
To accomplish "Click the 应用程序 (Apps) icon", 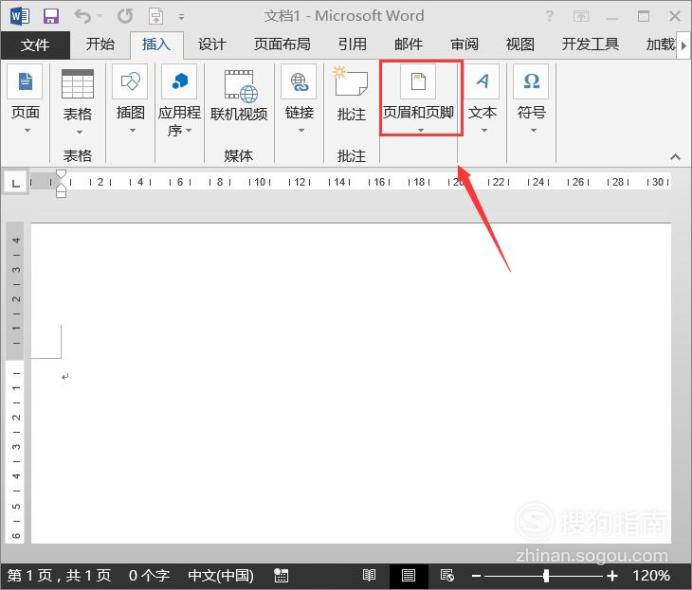I will (179, 82).
